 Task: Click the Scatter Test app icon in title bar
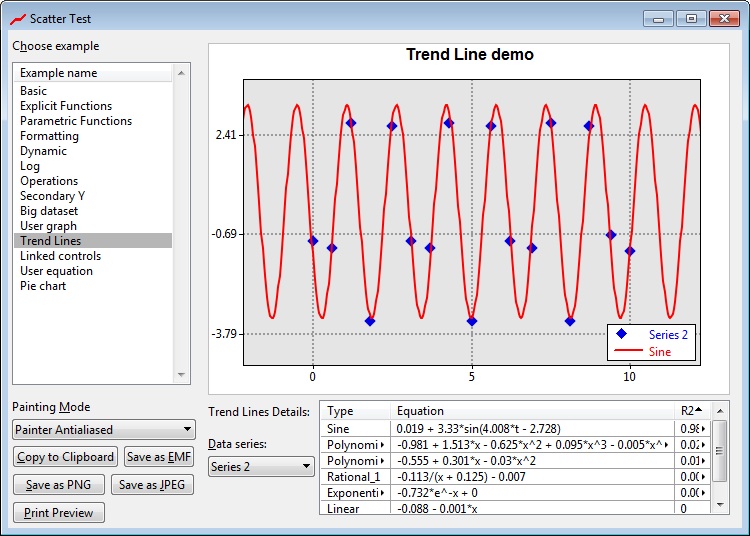pos(17,18)
